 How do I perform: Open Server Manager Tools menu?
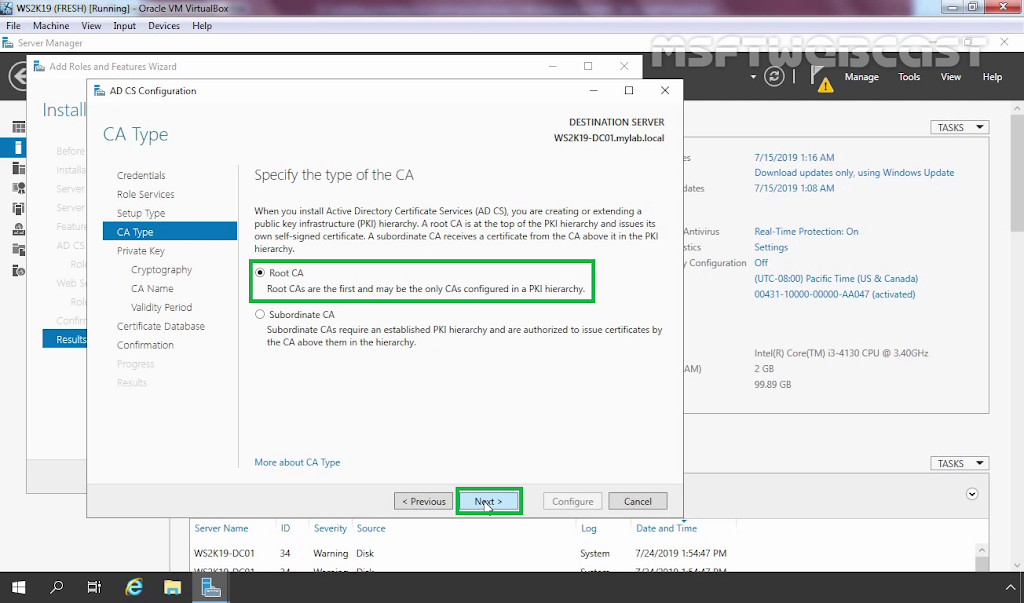point(909,76)
